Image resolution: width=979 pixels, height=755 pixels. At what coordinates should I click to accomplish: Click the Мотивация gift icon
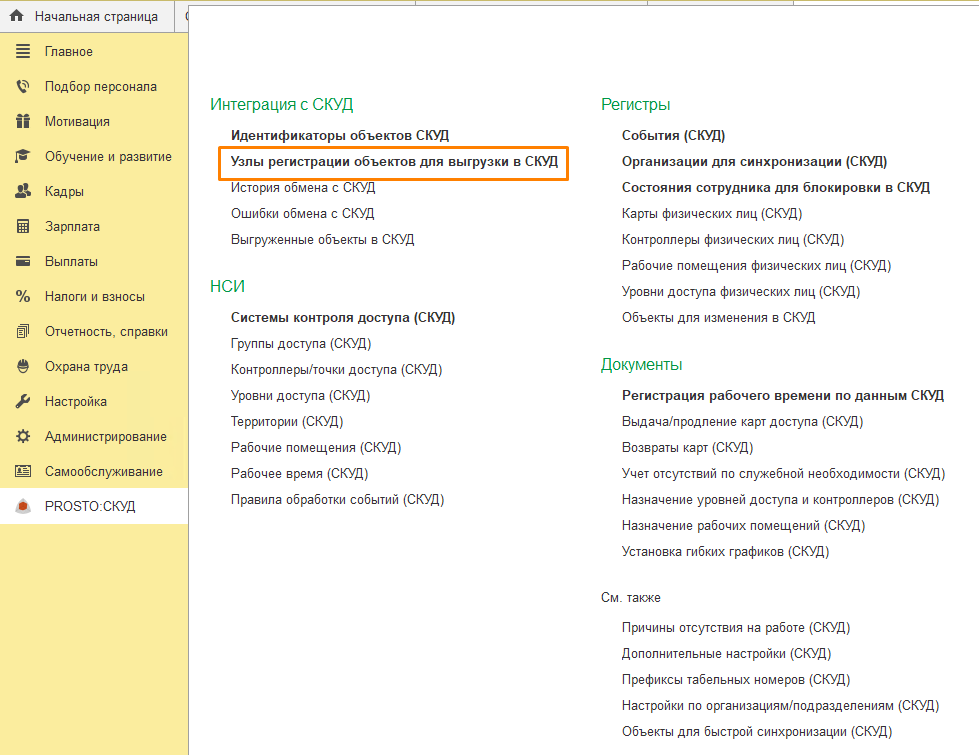pos(23,122)
